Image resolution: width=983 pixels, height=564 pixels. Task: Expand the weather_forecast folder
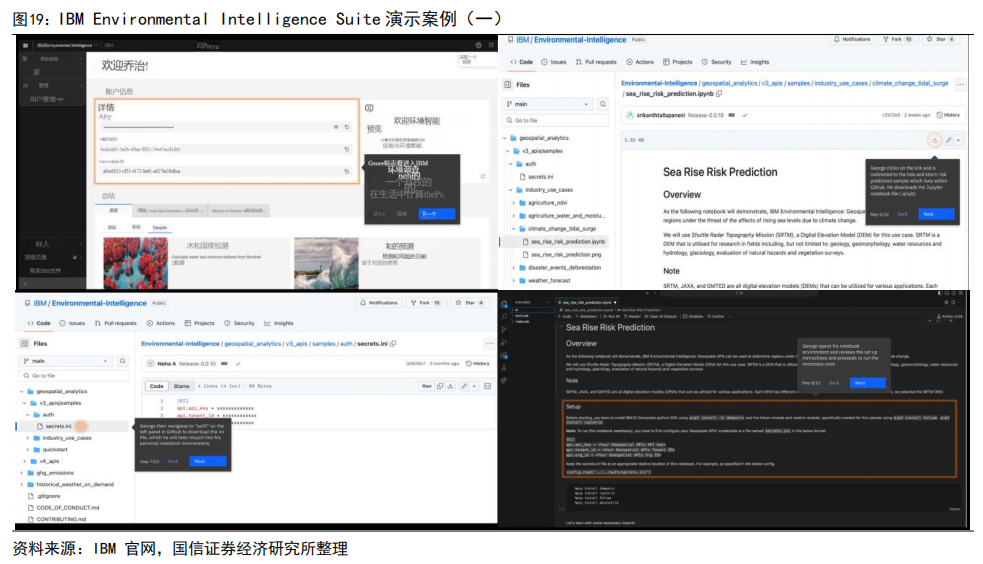coord(514,281)
